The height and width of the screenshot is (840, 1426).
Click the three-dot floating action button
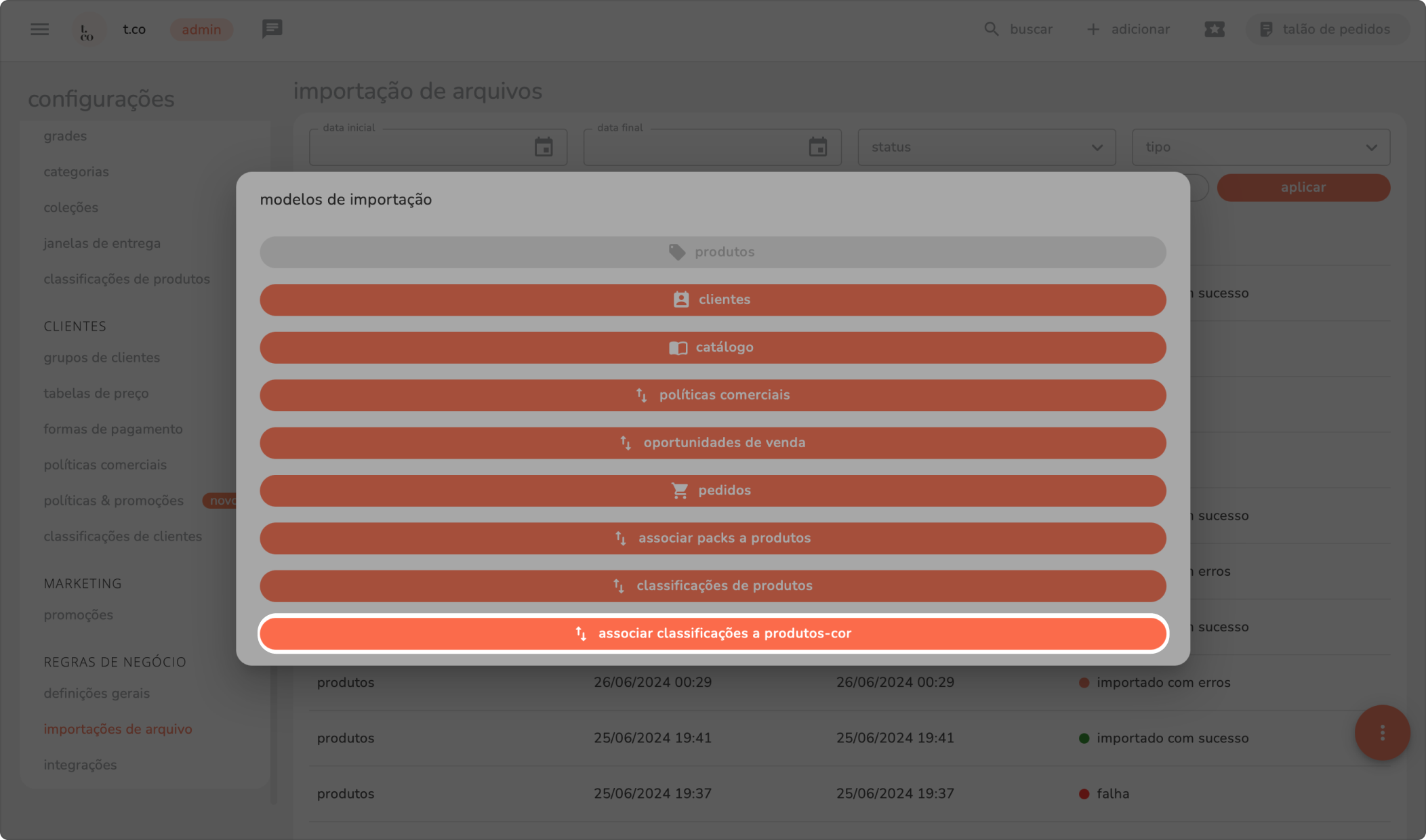tap(1382, 732)
